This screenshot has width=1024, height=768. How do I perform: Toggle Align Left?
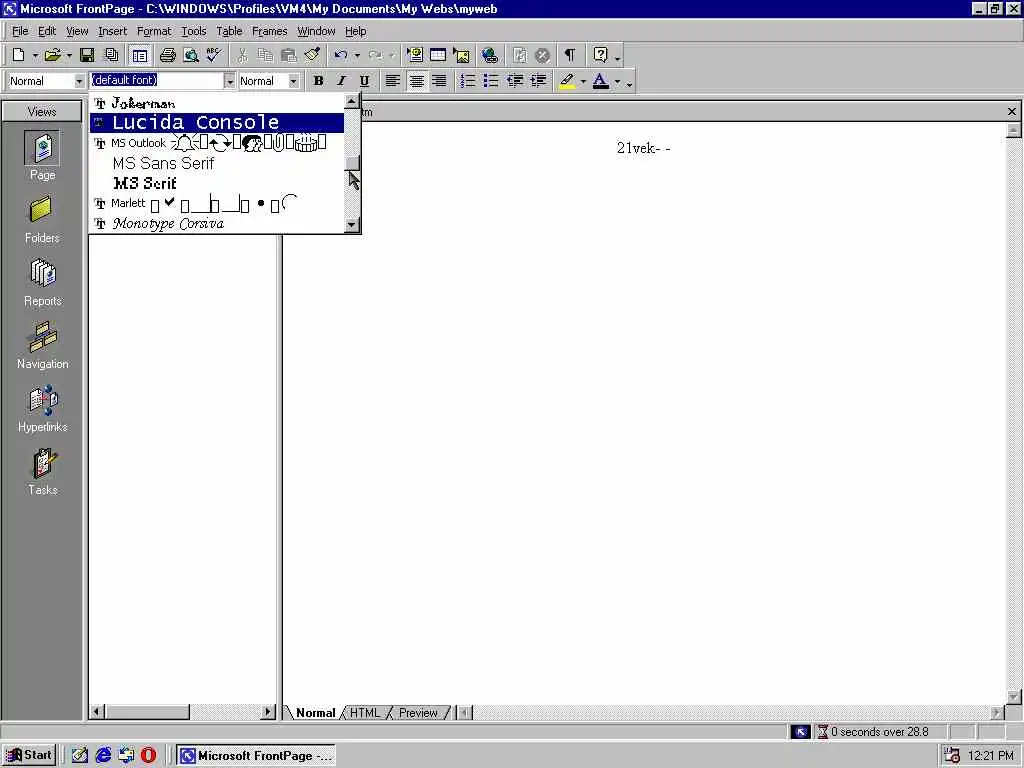coord(392,80)
